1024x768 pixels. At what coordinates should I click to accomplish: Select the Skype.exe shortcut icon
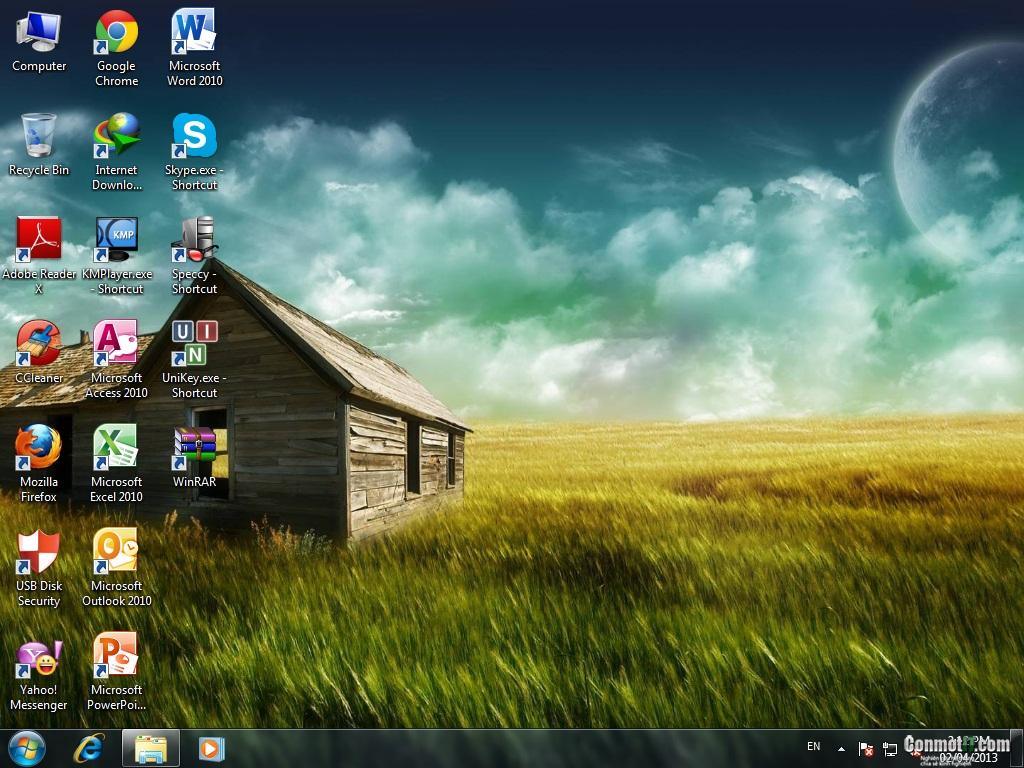pyautogui.click(x=194, y=152)
